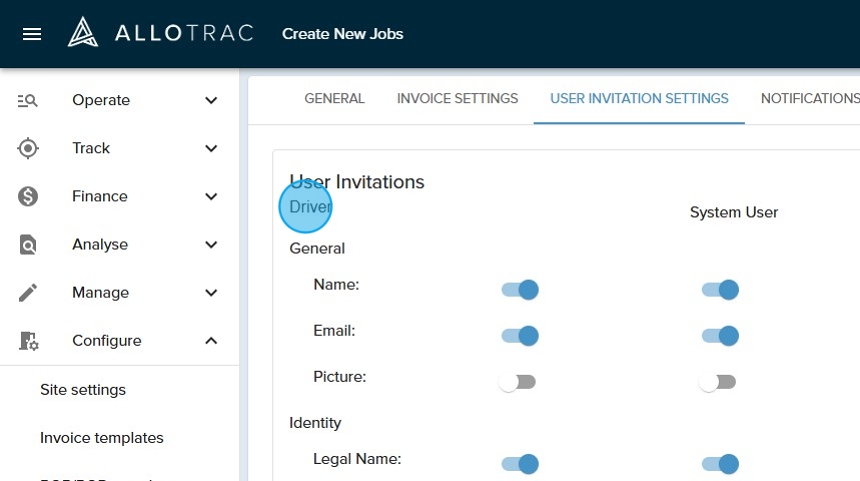Click the Track target icon
Viewport: 860px width, 481px height.
pyautogui.click(x=28, y=148)
